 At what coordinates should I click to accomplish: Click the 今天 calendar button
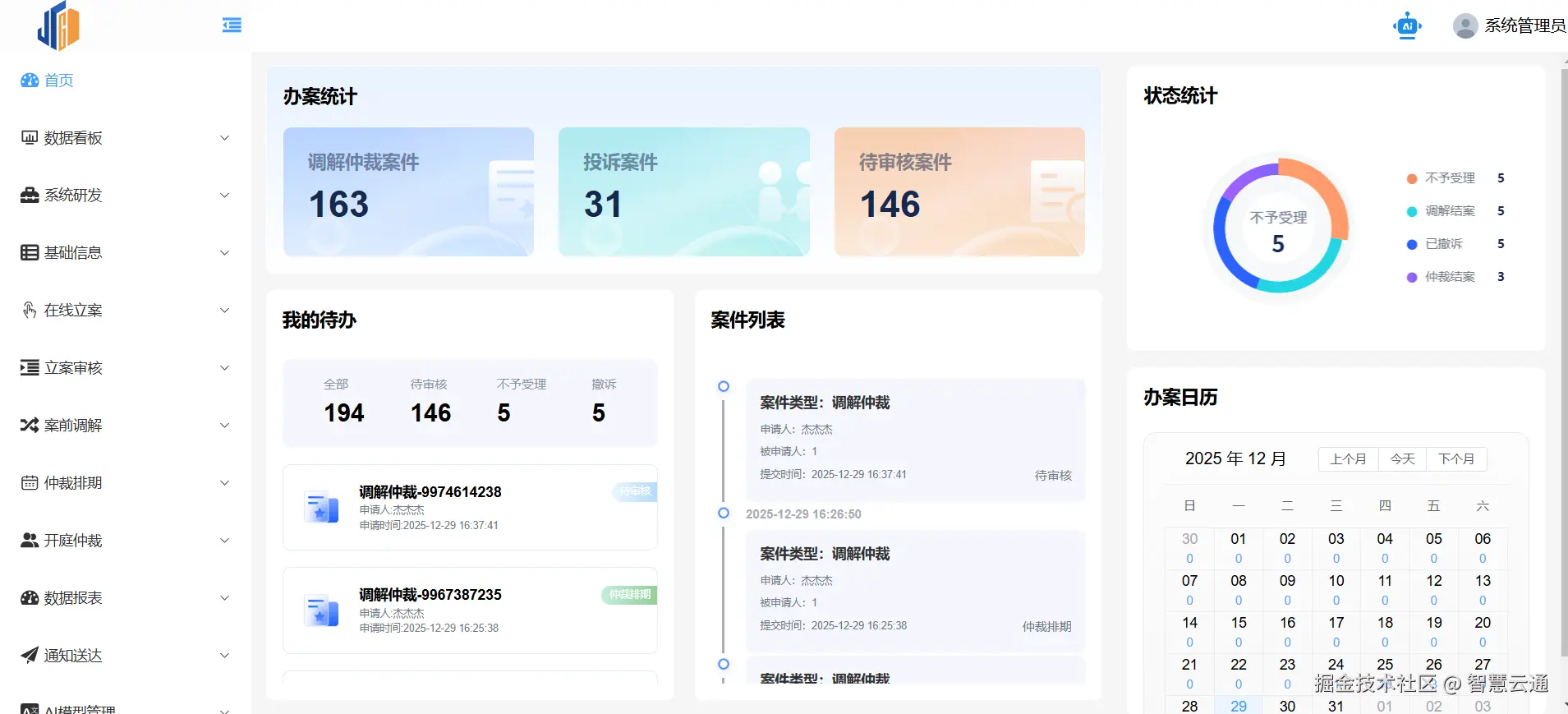click(1403, 459)
